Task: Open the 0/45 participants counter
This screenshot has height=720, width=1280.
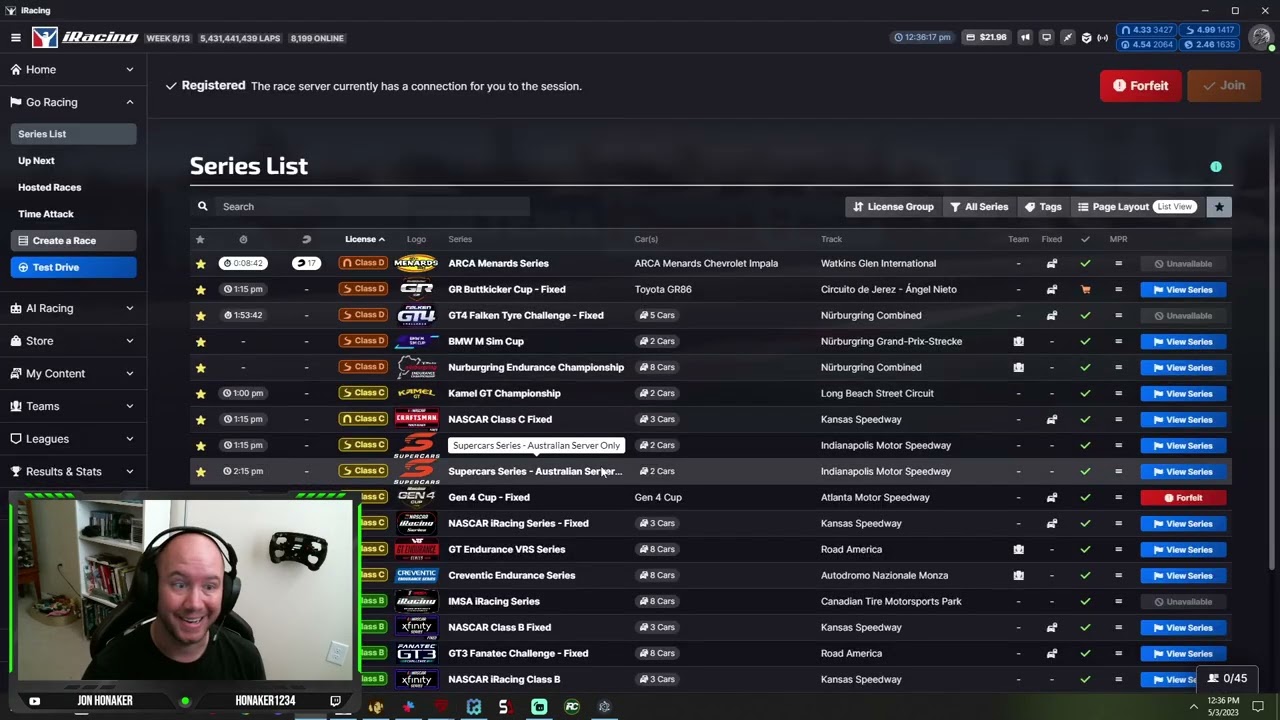Action: coord(1227,678)
